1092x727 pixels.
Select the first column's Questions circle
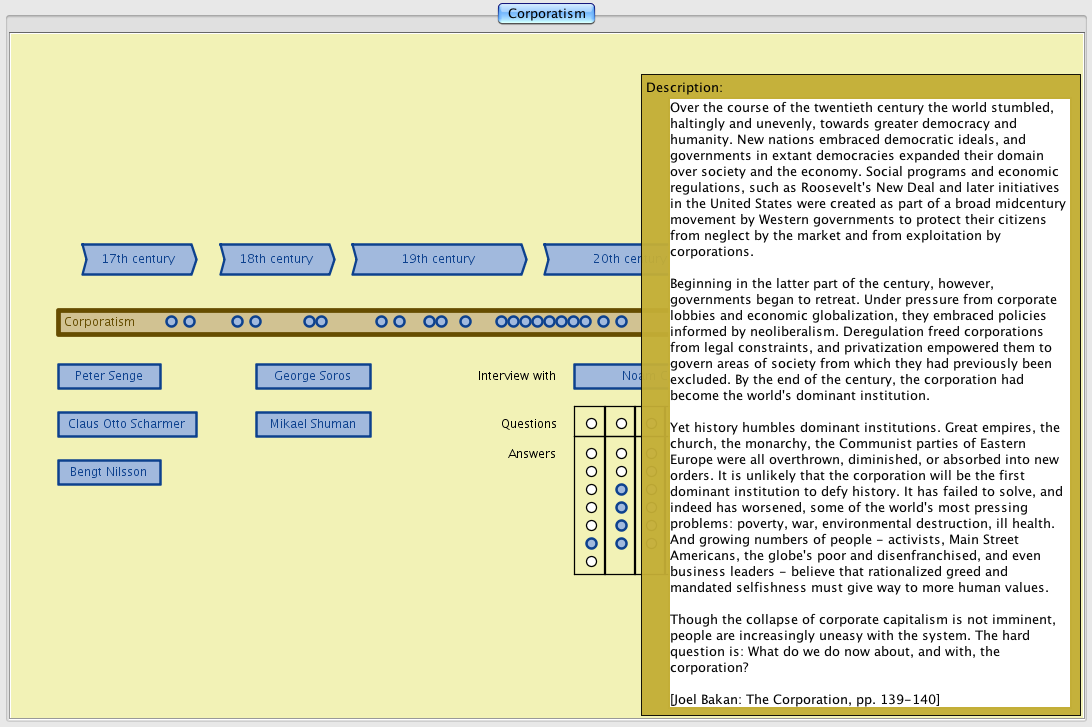click(x=591, y=424)
